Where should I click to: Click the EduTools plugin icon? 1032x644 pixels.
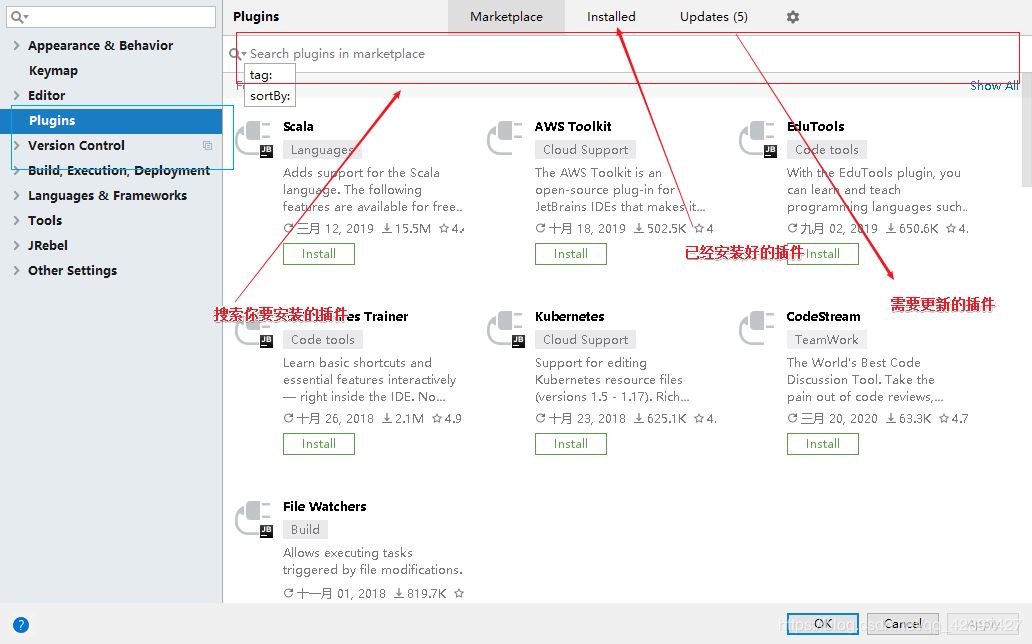(x=758, y=139)
